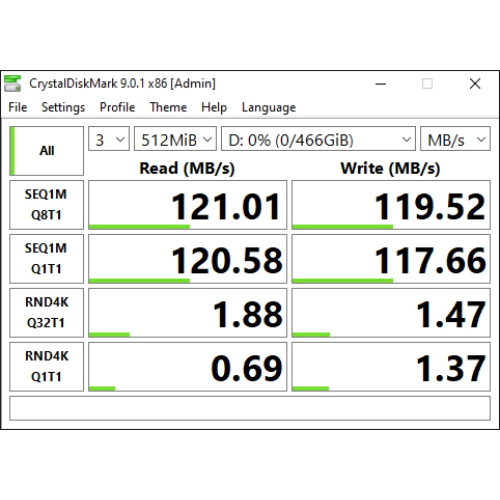Open the Help menu
Viewport: 500px width, 500px height.
point(214,107)
